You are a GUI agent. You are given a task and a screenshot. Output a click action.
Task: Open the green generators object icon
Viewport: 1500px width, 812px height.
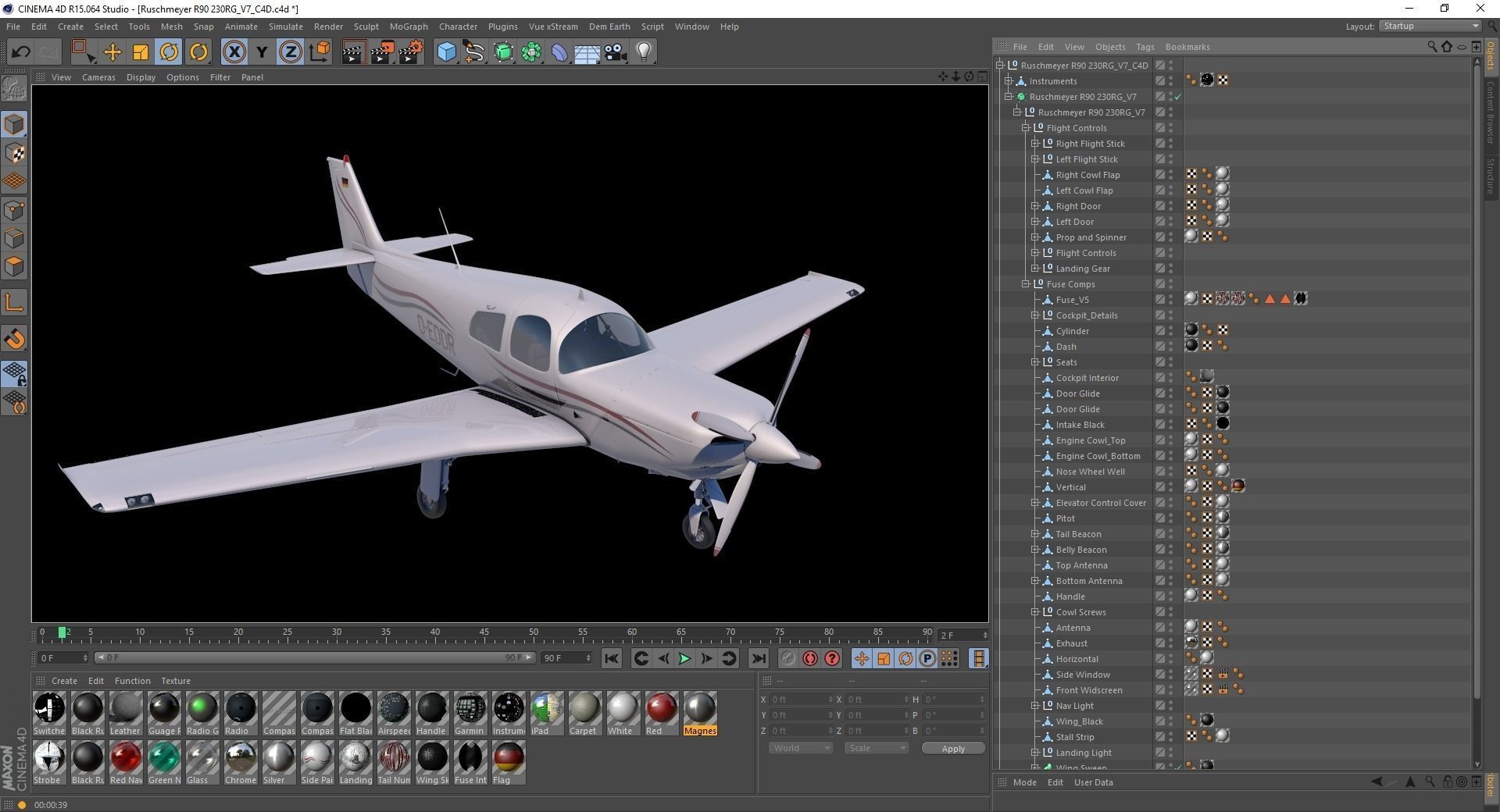point(503,52)
